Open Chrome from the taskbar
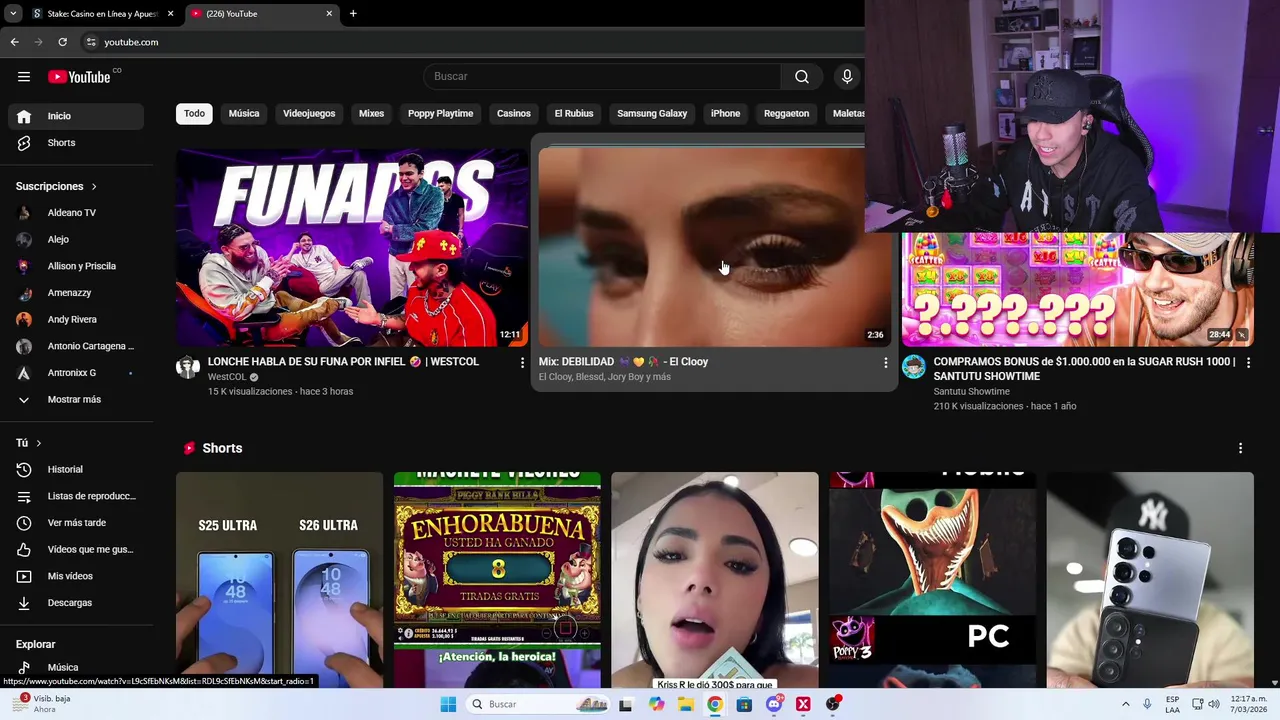Image resolution: width=1280 pixels, height=720 pixels. coord(714,704)
